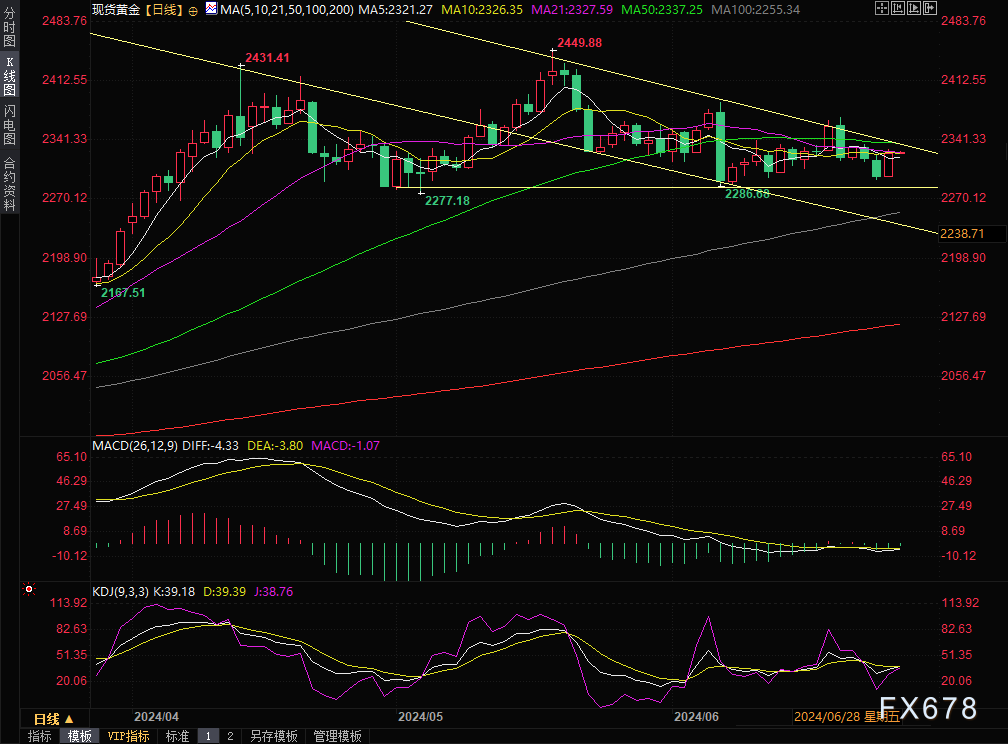Open the 日线 period selector arrow
This screenshot has height=744, width=1008.
[x=69, y=719]
